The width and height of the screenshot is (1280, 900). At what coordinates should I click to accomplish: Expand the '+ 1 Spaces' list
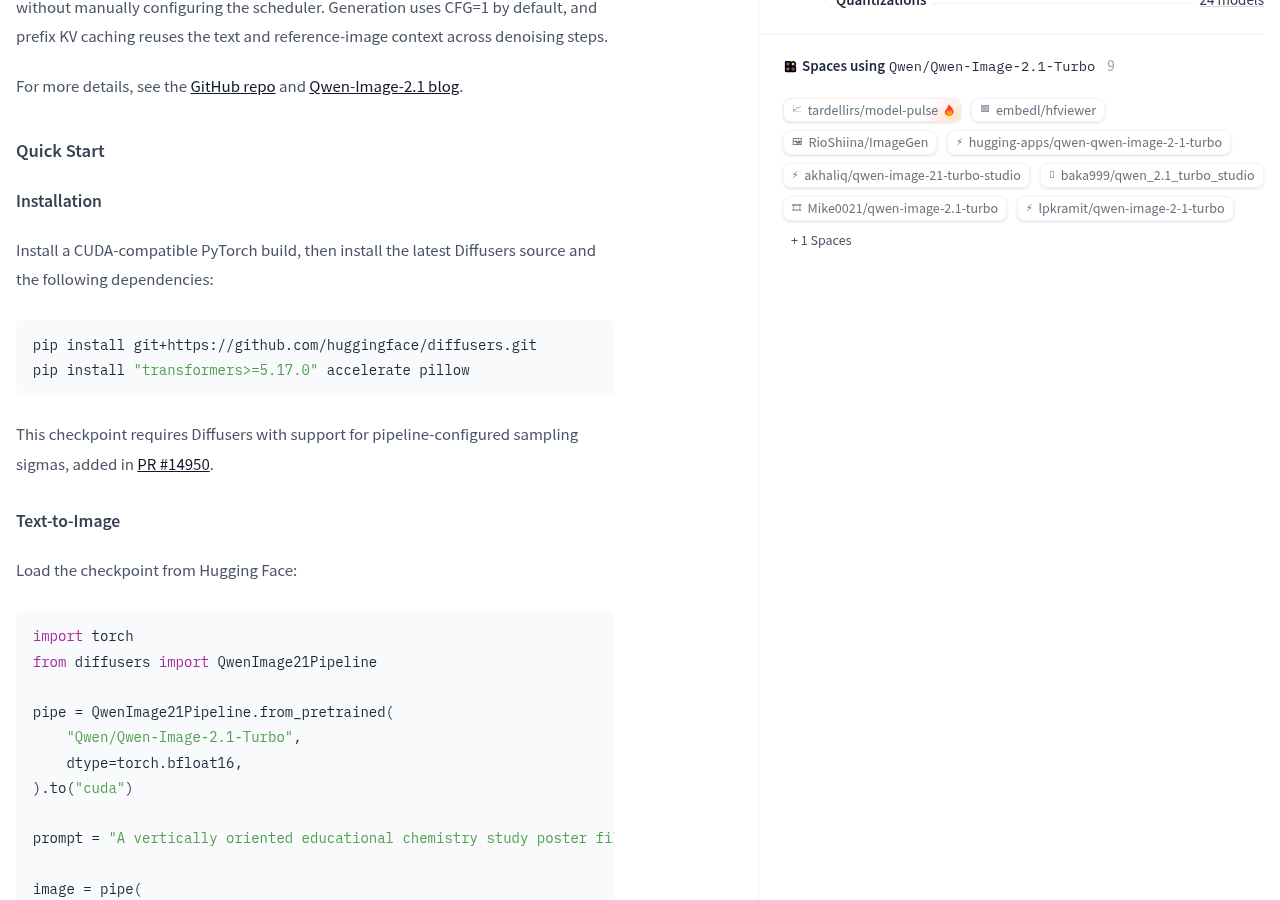tap(821, 240)
